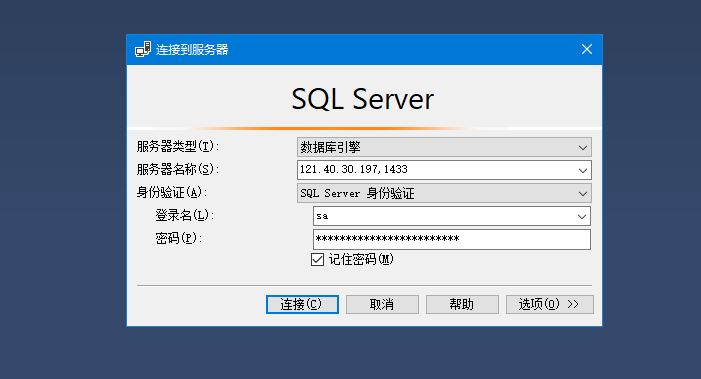The image size is (701, 379).
Task: Click the 记住密码(M) label text
Action: pos(361,259)
